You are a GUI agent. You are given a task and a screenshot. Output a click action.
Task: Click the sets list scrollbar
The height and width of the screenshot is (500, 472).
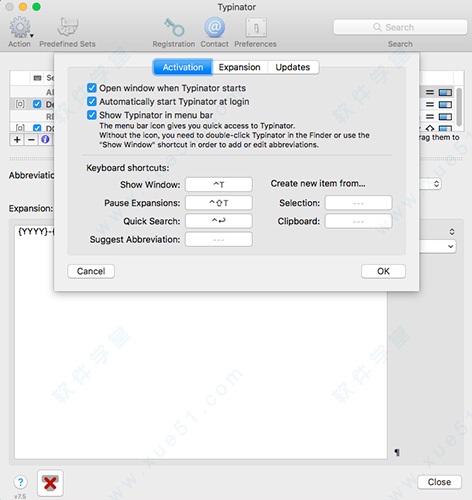coord(459,107)
